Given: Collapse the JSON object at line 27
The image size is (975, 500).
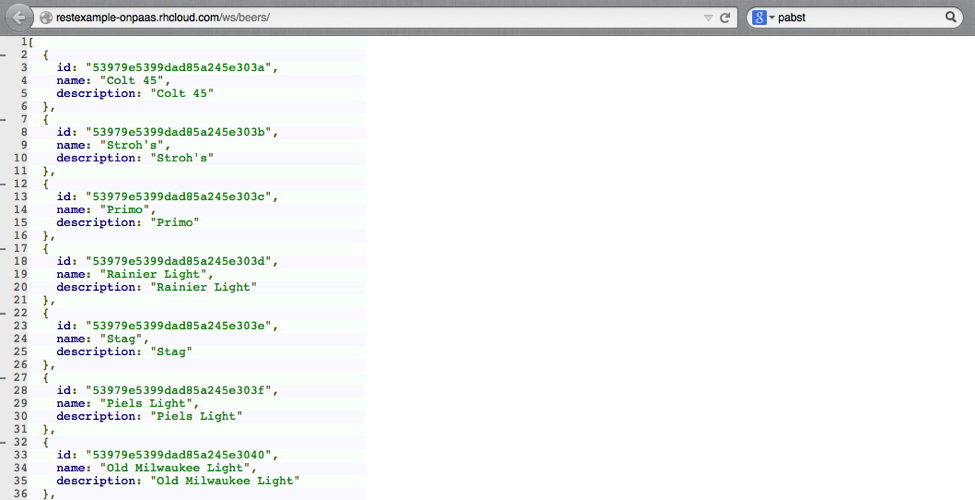Looking at the screenshot, I should coord(3,377).
